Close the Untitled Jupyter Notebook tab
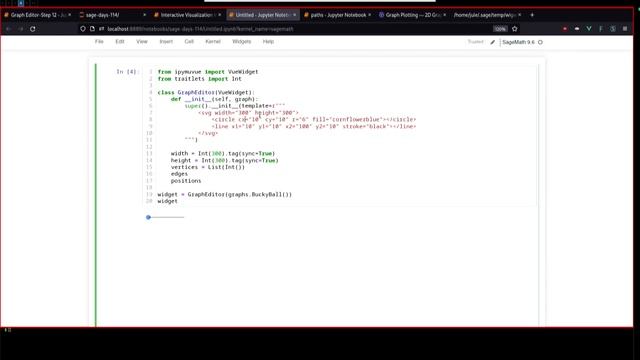640x360 pixels. point(295,15)
